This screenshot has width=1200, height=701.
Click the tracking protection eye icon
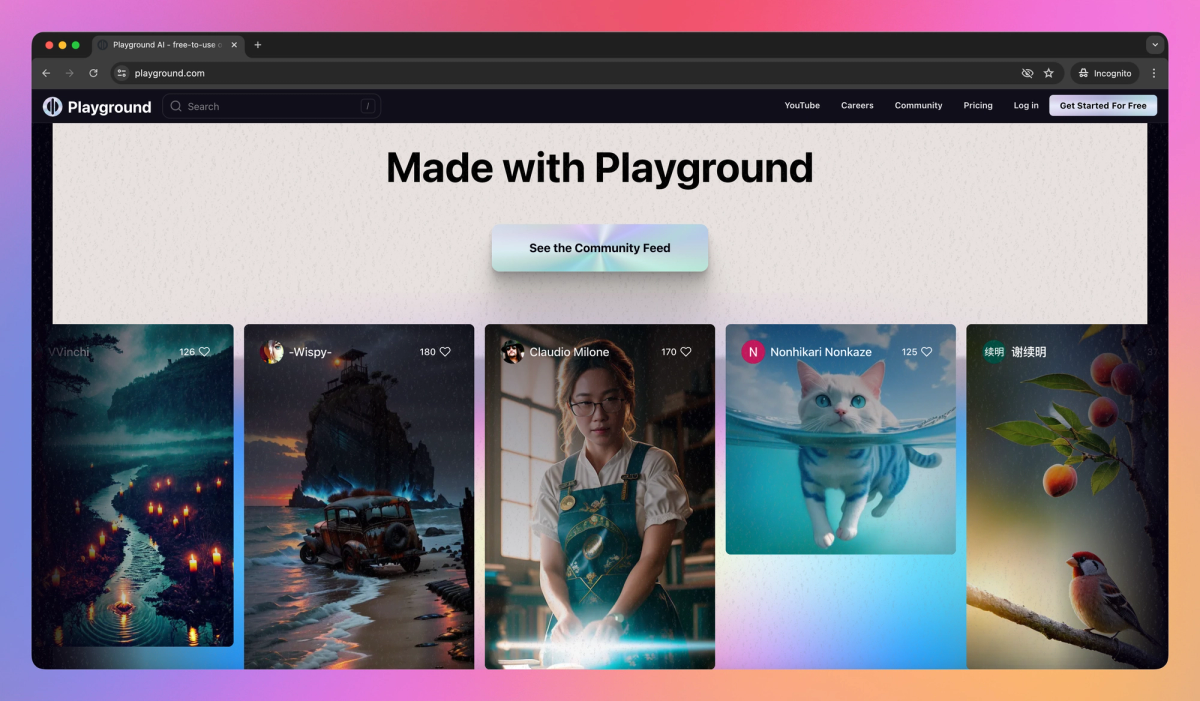pos(1027,73)
